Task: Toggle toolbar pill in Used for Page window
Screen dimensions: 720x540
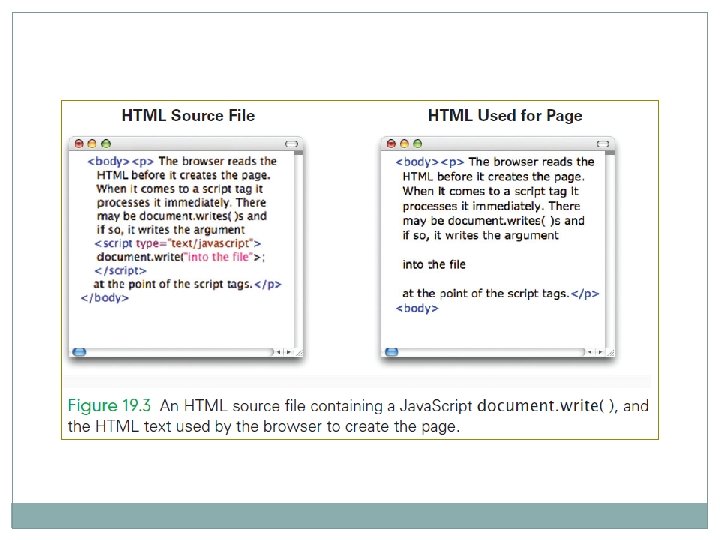Action: click(x=603, y=144)
